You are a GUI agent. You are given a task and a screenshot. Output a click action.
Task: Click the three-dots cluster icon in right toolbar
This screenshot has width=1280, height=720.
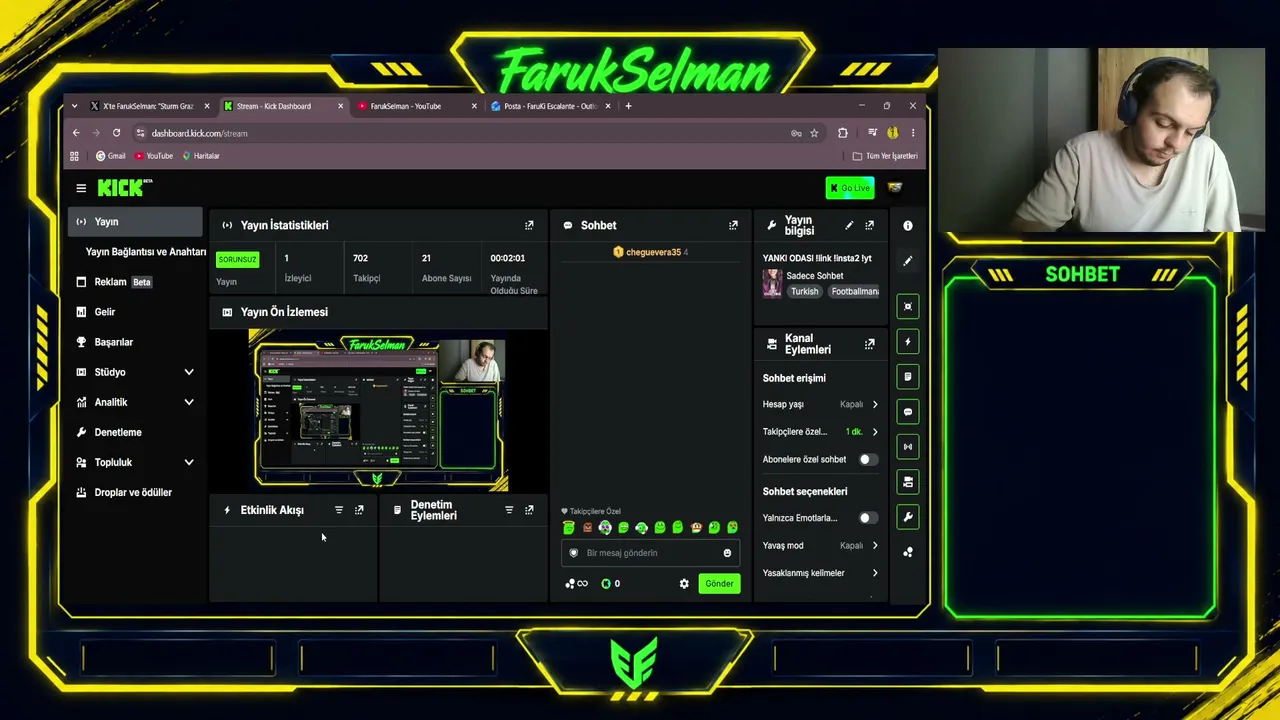(x=908, y=552)
